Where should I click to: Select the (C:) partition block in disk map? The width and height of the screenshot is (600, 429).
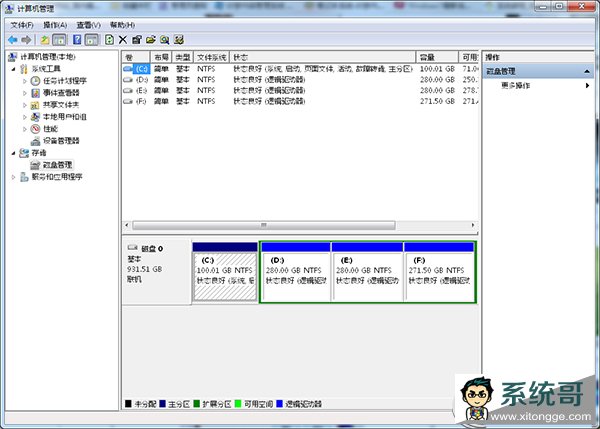point(225,272)
